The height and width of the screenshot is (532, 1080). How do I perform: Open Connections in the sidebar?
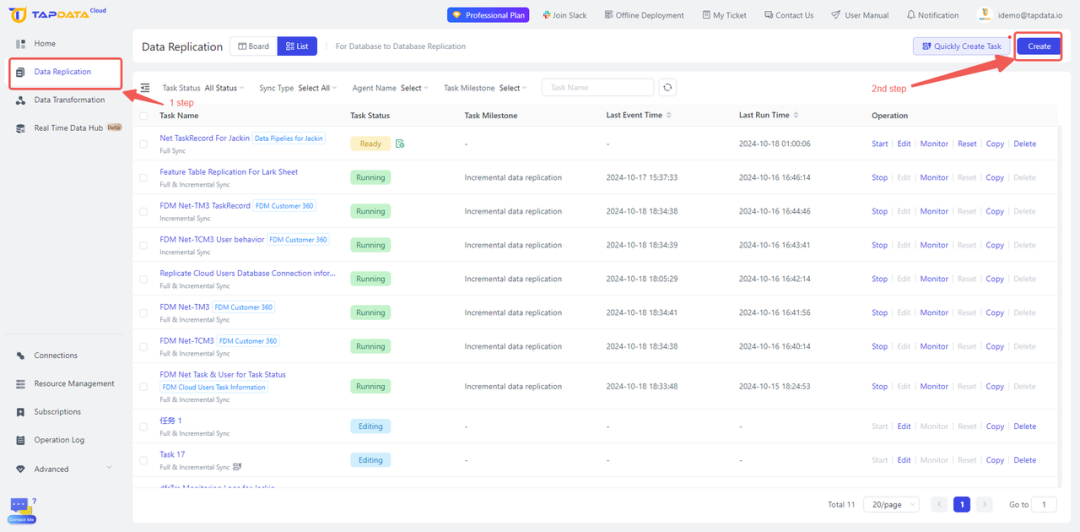pos(56,356)
